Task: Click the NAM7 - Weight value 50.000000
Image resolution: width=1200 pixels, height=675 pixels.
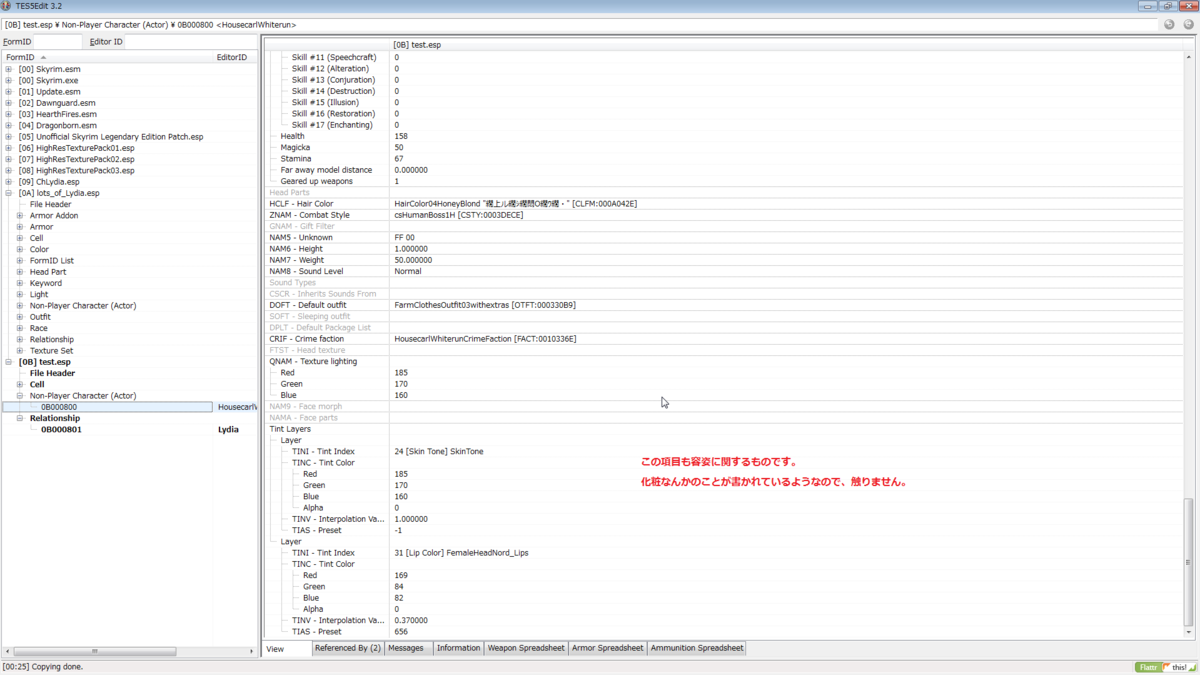Action: (413, 260)
